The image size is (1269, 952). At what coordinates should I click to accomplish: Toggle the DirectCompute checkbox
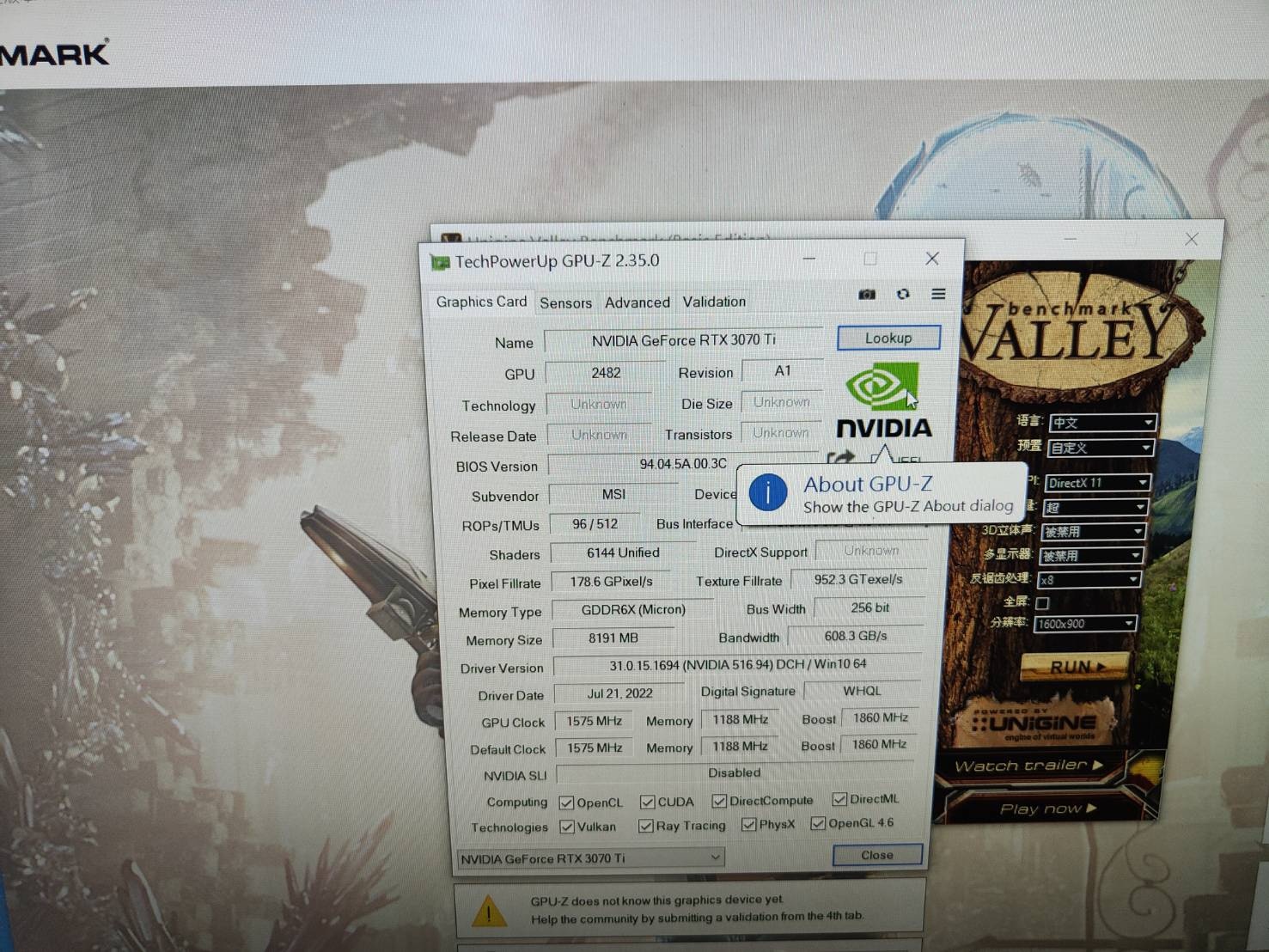coord(719,801)
